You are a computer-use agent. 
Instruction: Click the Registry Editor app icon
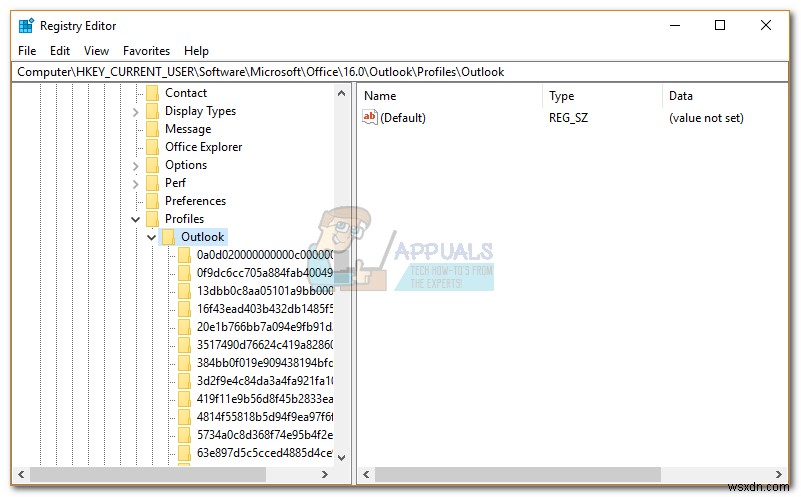pos(26,26)
